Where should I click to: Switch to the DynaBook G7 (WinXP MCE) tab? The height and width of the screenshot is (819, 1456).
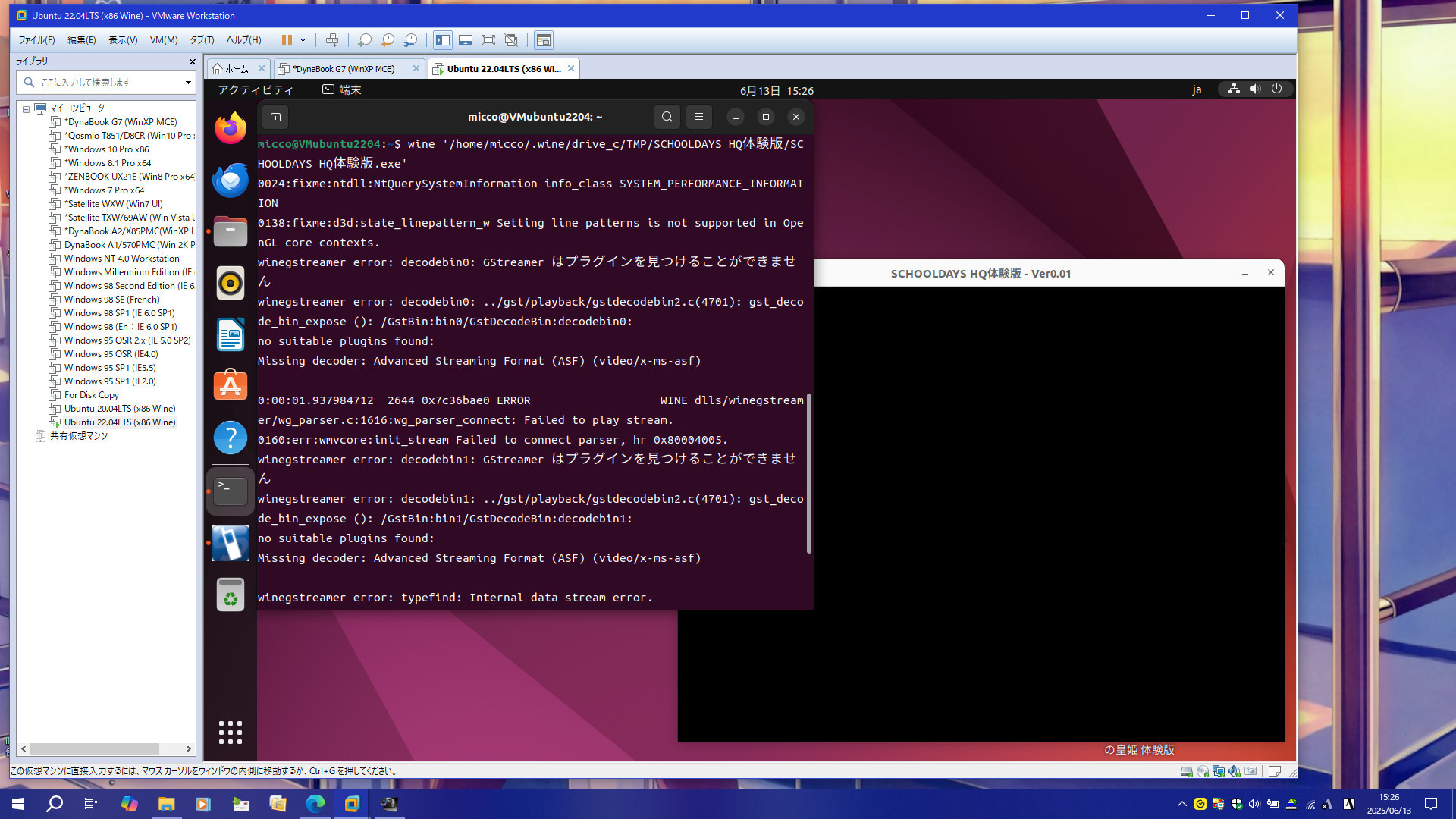click(x=343, y=68)
